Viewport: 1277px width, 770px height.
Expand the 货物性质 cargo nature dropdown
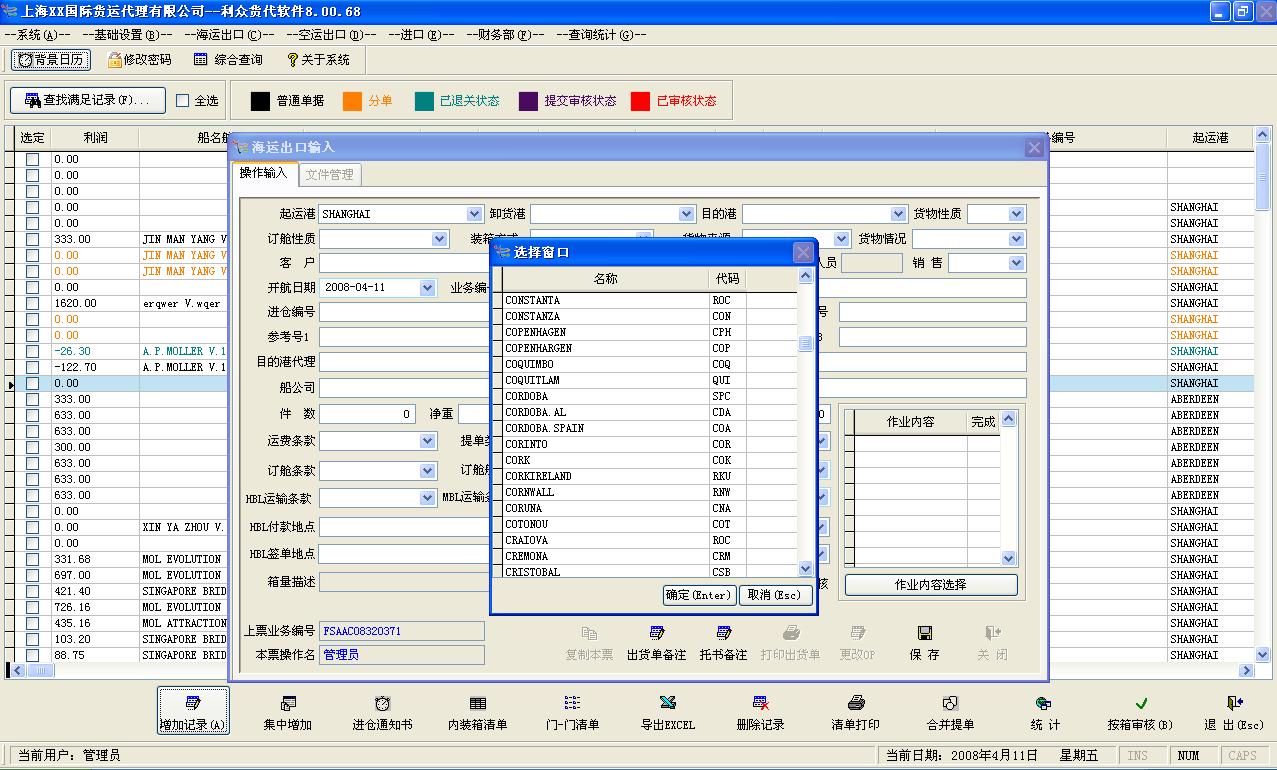[1017, 214]
